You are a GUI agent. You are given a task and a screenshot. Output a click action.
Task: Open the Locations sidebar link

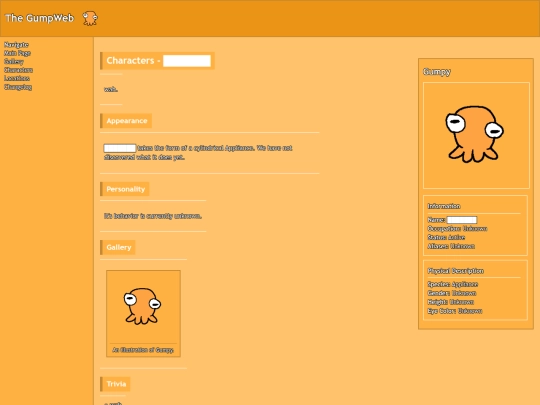(17, 79)
